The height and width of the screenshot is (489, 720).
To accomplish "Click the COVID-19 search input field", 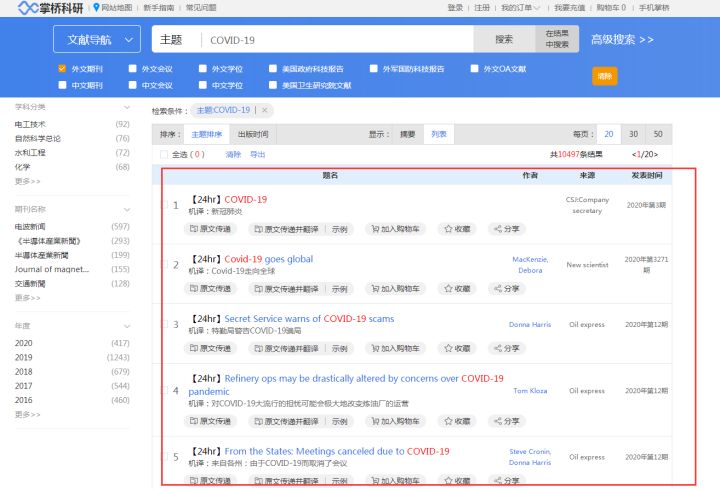I will pyautogui.click(x=338, y=40).
